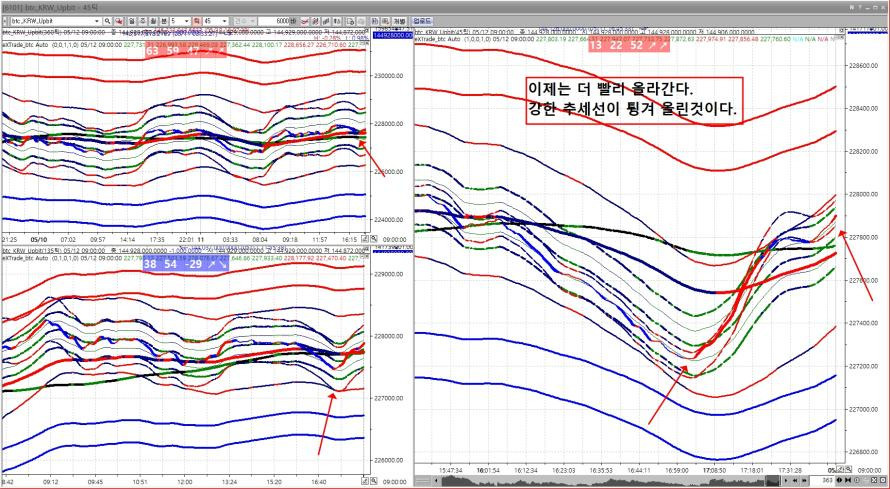Select the 분 (minute) period button
The image size is (890, 489).
point(164,21)
